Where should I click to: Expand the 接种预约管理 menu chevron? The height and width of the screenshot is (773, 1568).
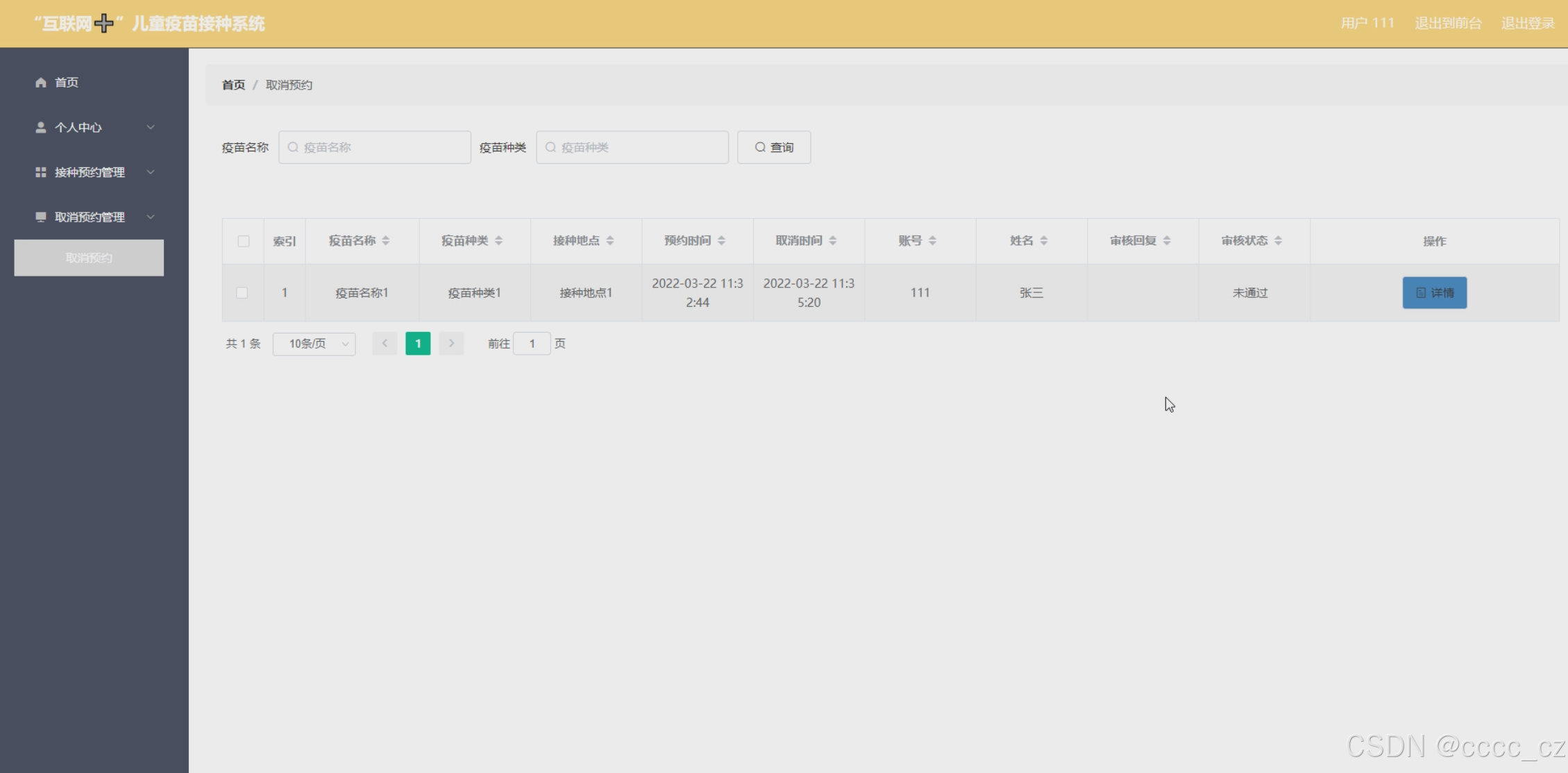151,172
